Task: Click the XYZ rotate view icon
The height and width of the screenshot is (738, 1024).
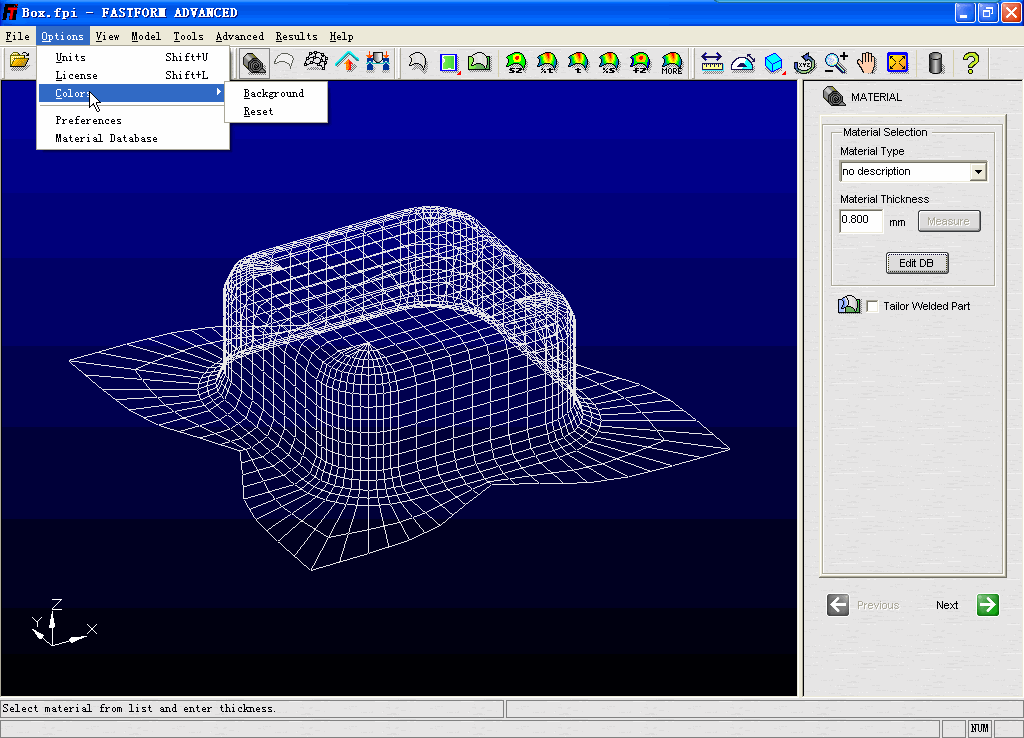Action: coord(805,63)
